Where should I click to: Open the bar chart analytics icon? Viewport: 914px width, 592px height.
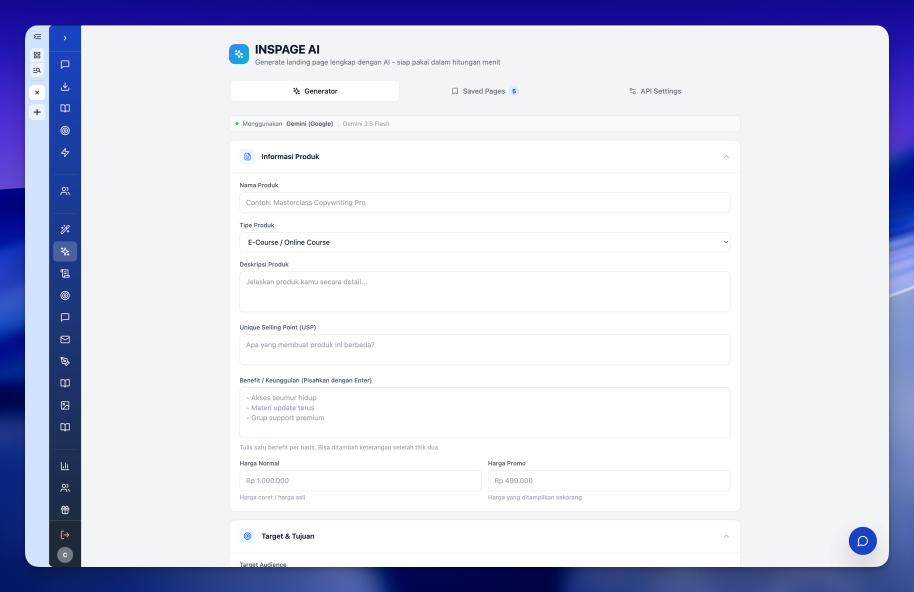(65, 466)
